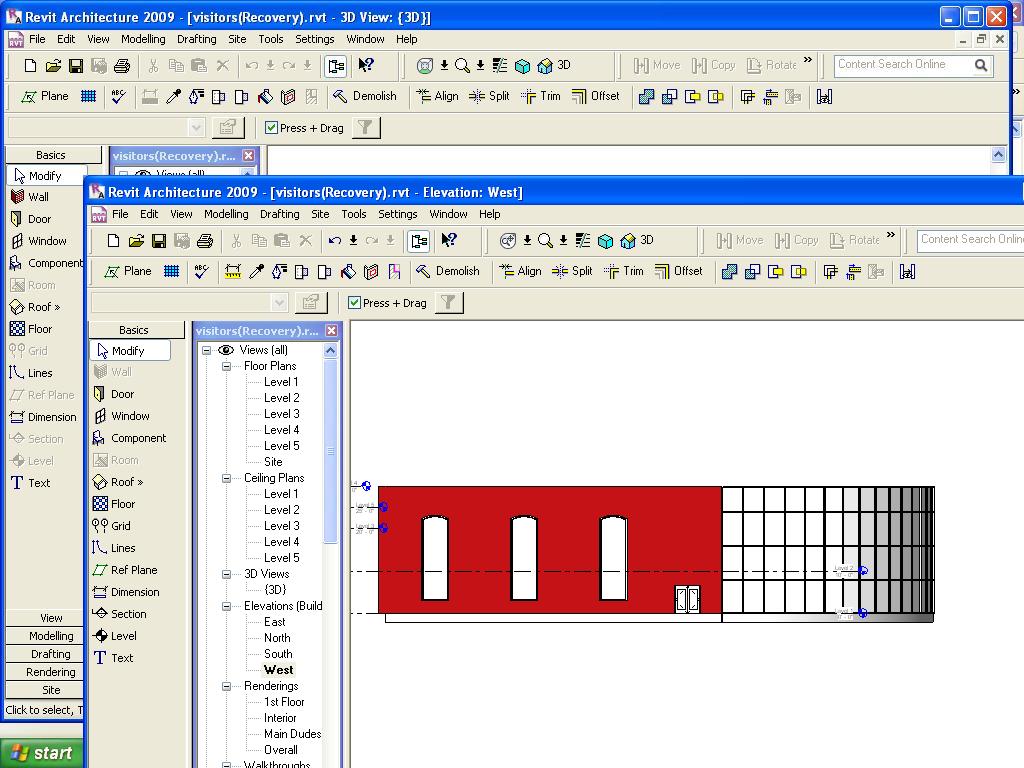Open Site menu in front window

tap(320, 214)
